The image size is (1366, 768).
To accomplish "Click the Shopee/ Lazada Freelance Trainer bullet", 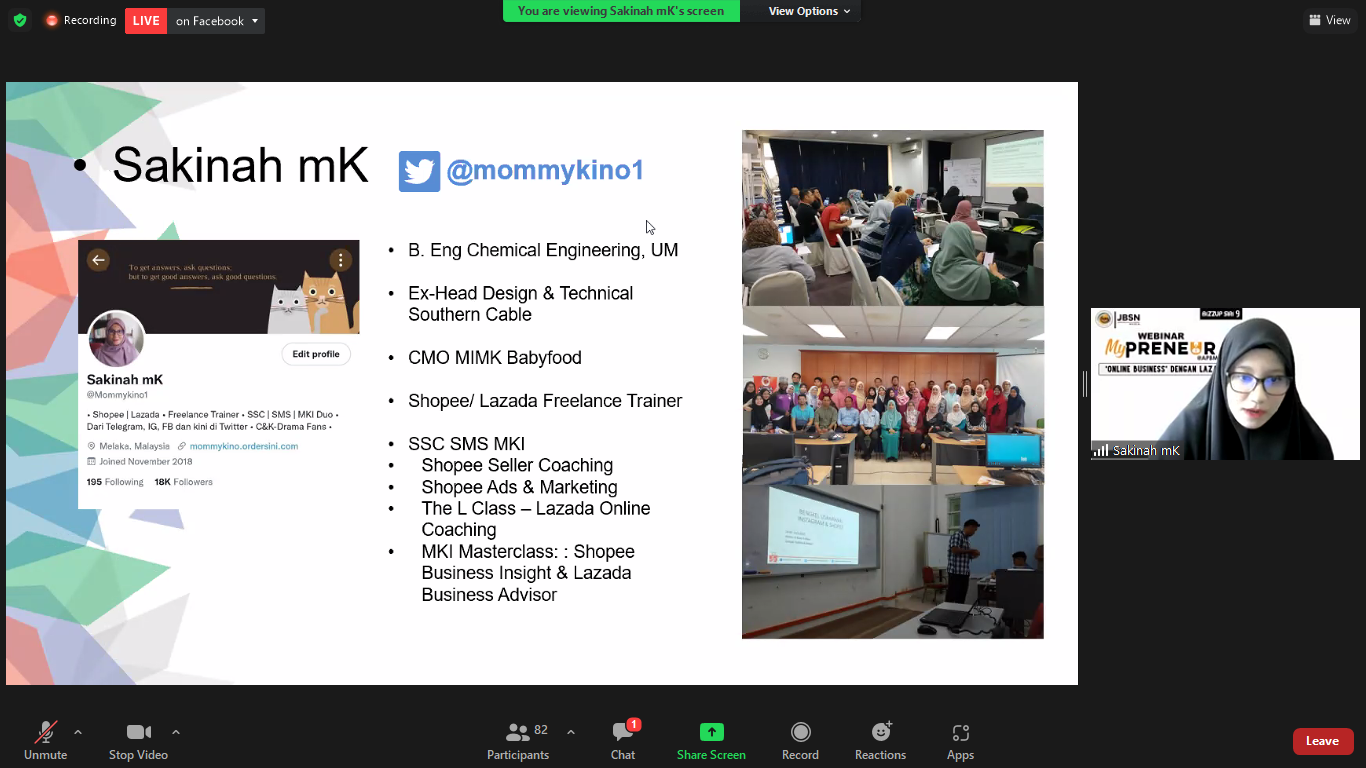I will click(545, 401).
